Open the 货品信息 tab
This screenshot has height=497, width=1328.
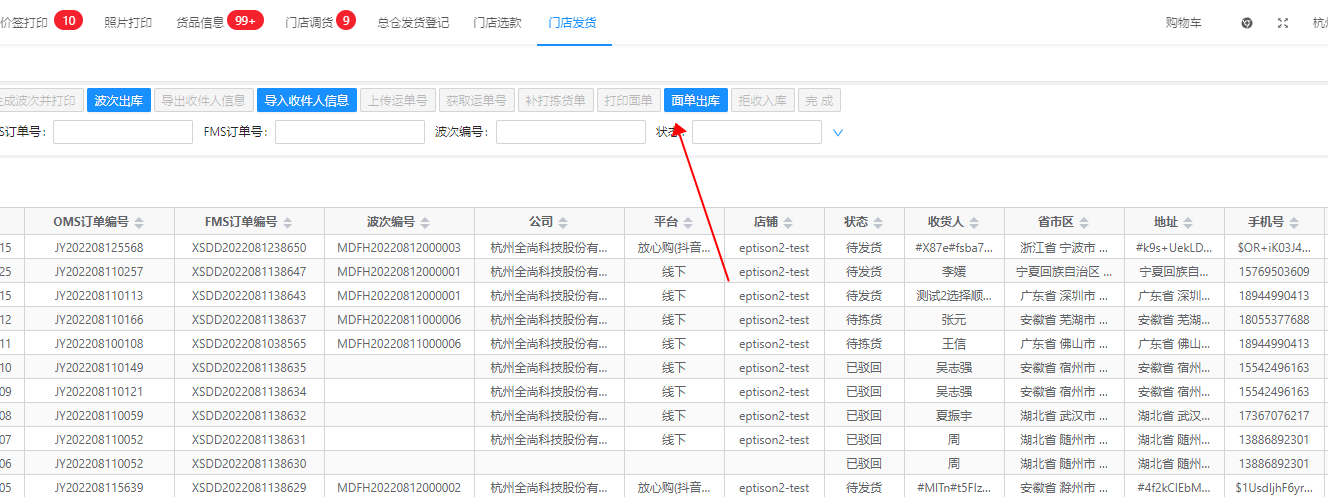[x=219, y=22]
